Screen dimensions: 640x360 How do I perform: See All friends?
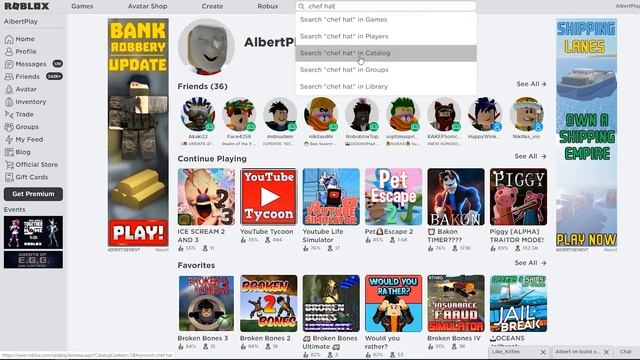(531, 84)
